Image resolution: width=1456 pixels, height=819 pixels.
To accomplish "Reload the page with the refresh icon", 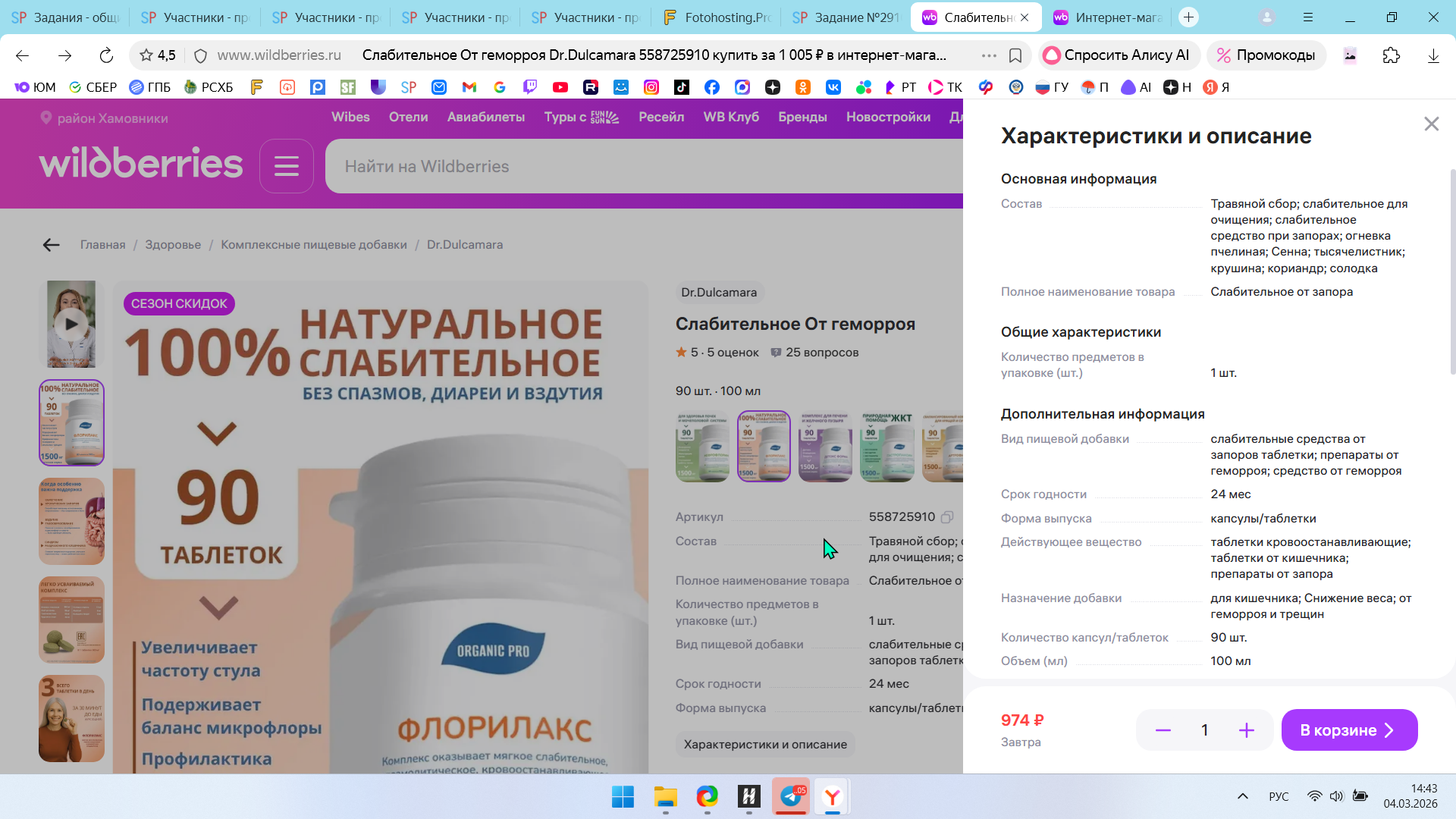I will tap(106, 55).
